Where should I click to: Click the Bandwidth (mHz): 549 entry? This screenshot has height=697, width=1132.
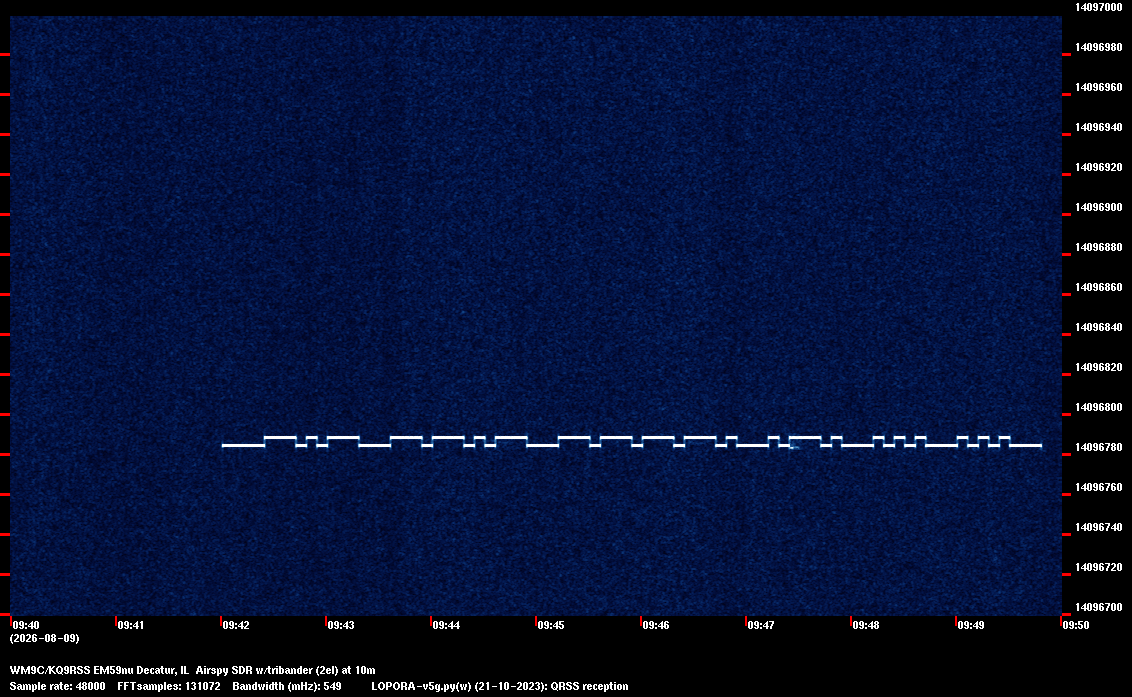pyautogui.click(x=287, y=686)
